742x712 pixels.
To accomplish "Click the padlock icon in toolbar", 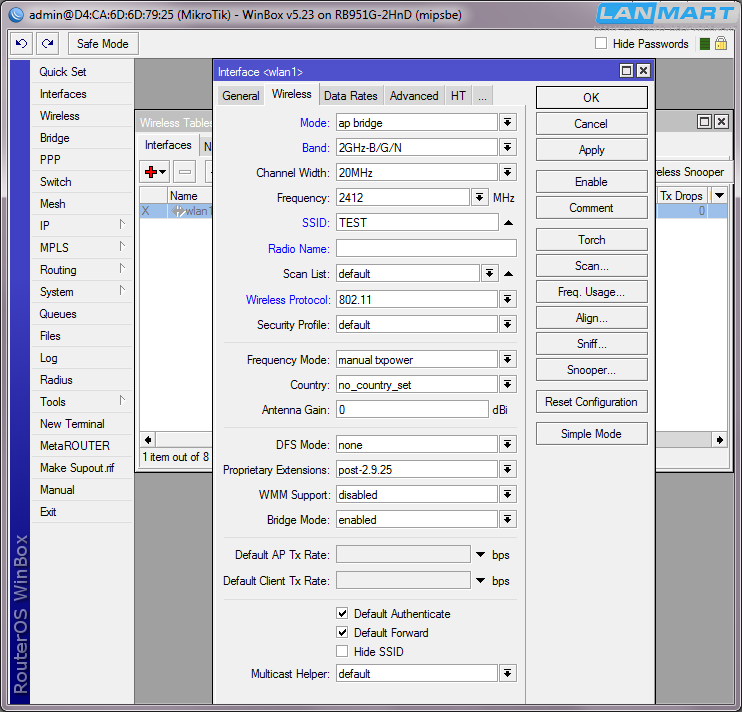I will pyautogui.click(x=721, y=44).
